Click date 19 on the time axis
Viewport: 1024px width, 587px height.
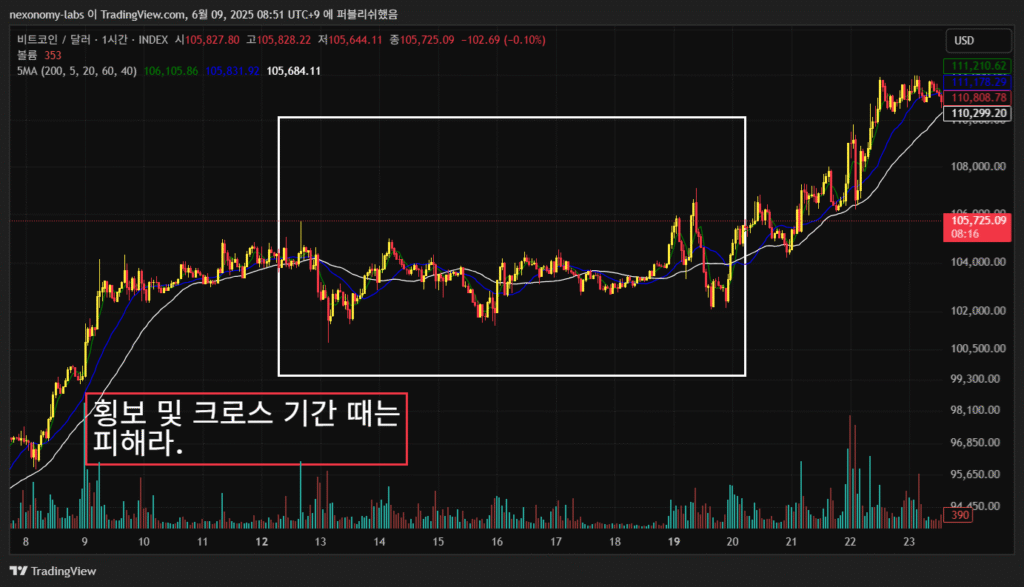[673, 541]
